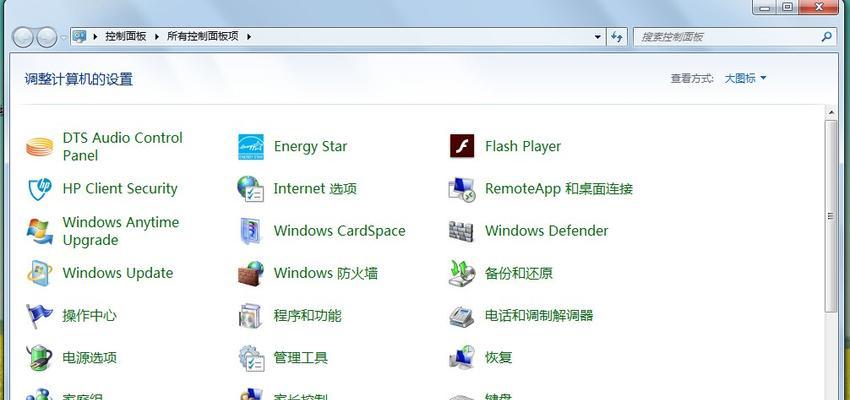Image resolution: width=850 pixels, height=400 pixels.
Task: Open the Internet 选项 globe icon
Action: click(250, 189)
